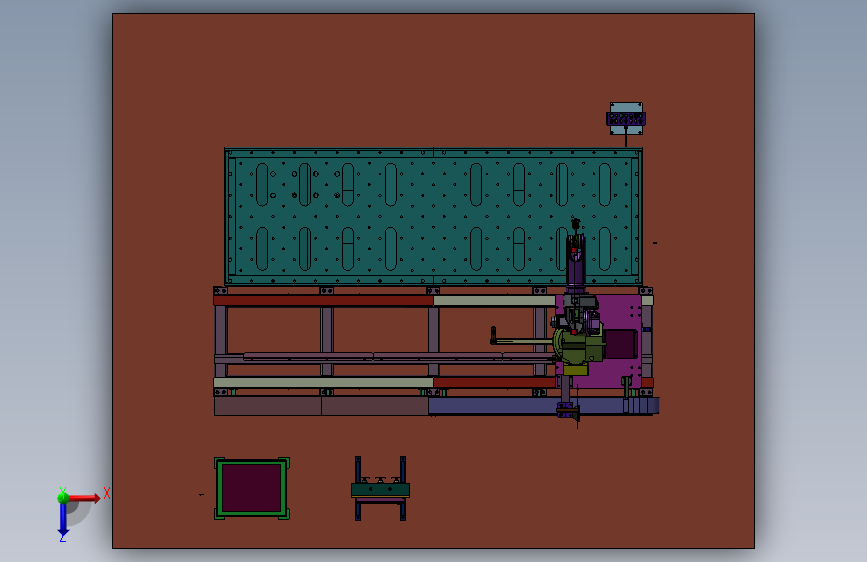Select the small control box above the panel
Viewport: 867px width, 562px height.
click(x=626, y=118)
